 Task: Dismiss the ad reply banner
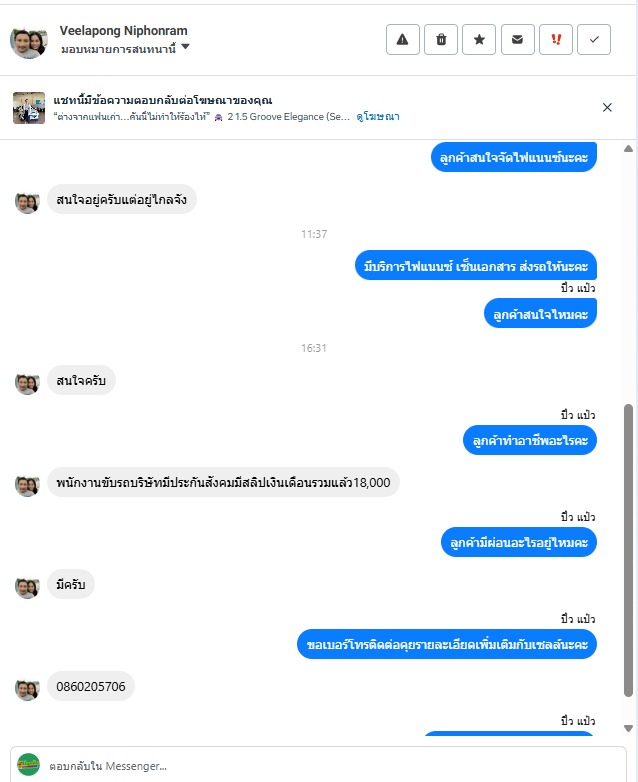[x=607, y=107]
